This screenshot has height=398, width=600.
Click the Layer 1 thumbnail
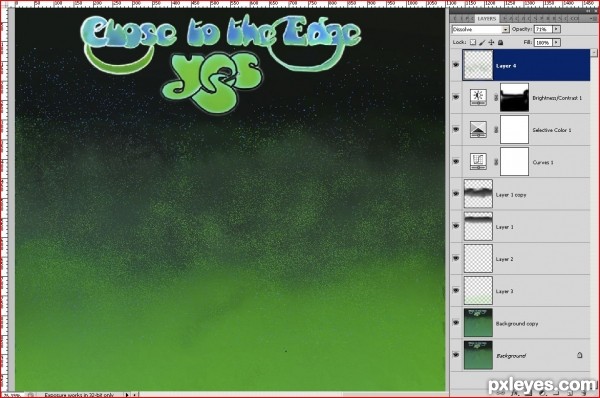(x=478, y=226)
